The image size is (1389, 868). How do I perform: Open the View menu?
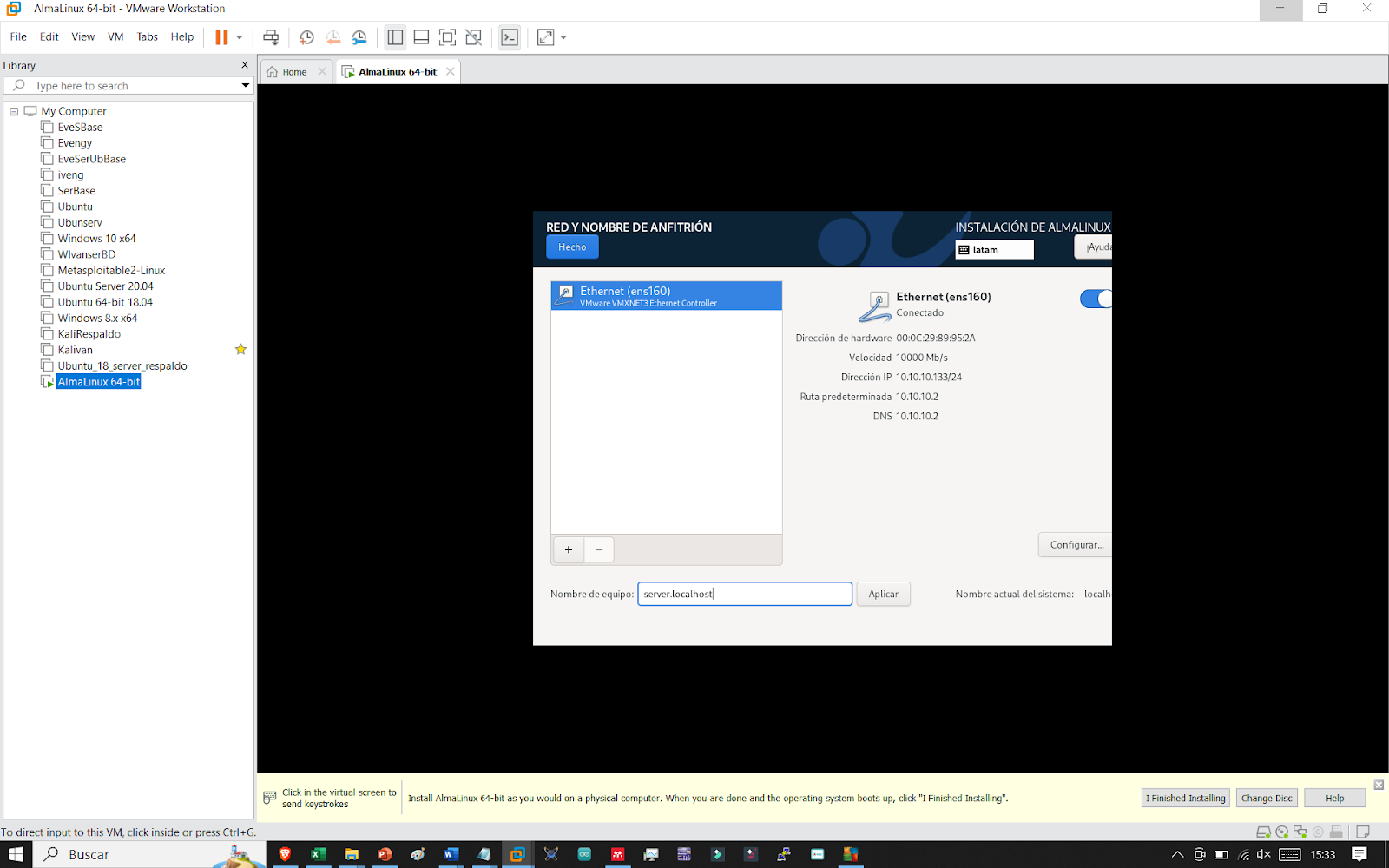(83, 36)
